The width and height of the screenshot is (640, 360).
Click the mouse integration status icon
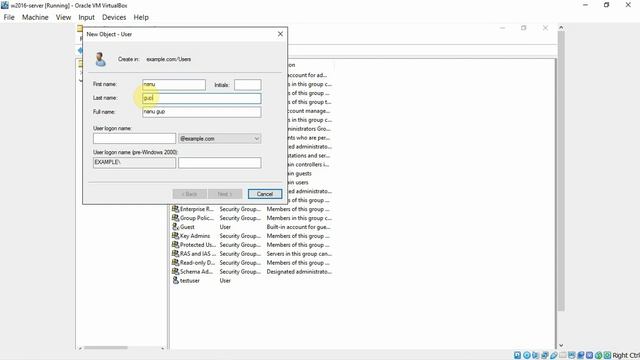coord(598,356)
